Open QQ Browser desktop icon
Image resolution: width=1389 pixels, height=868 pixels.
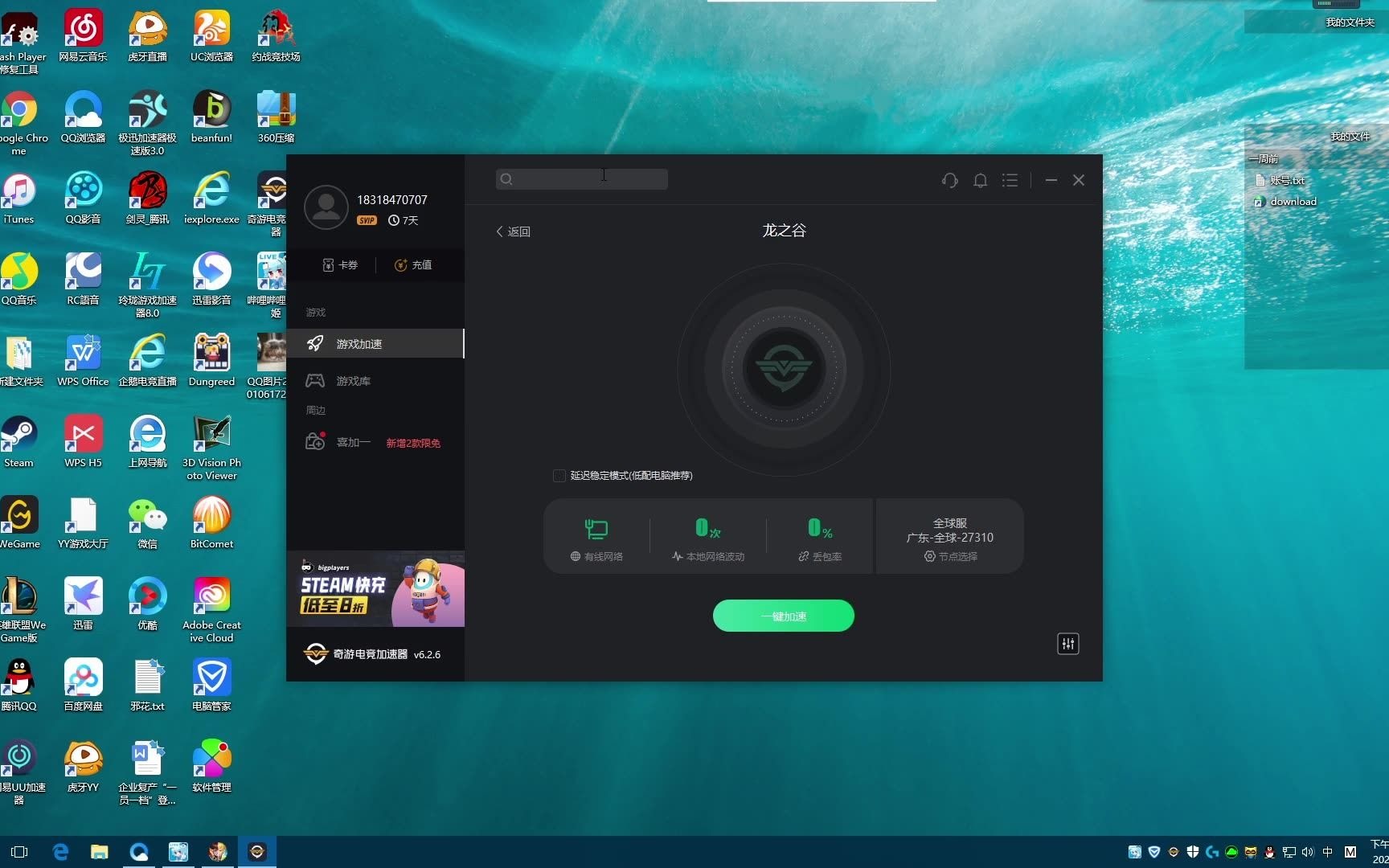point(83,117)
